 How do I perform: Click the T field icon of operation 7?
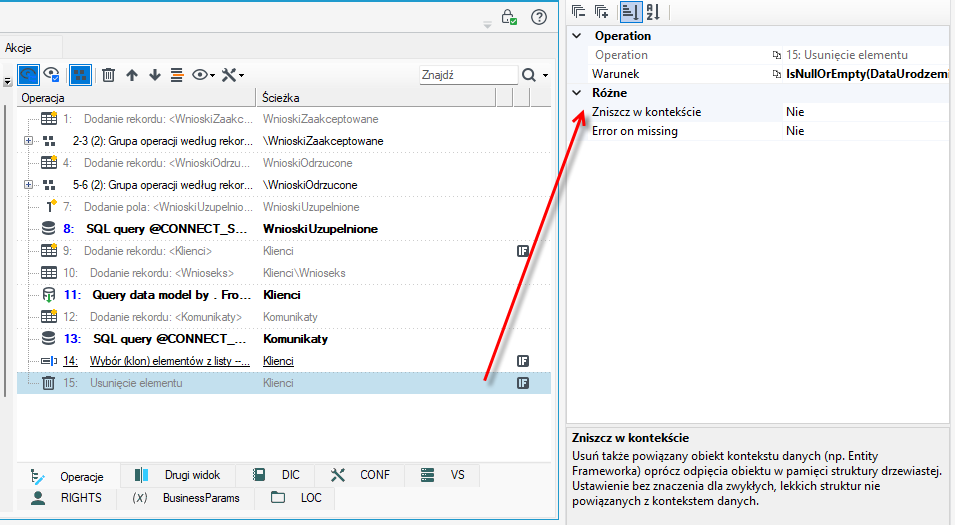point(51,206)
